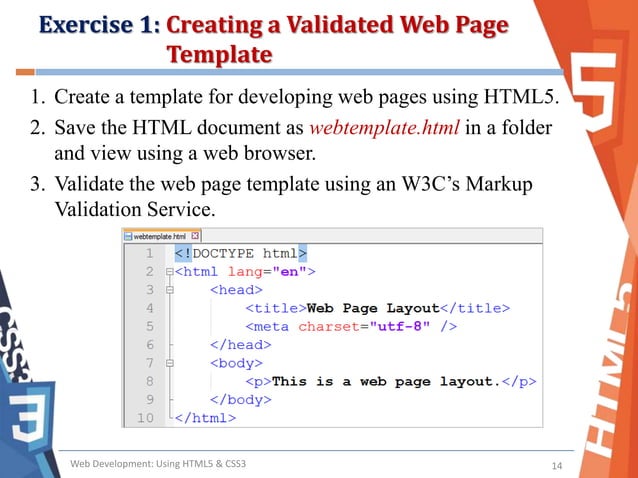The image size is (638, 478).
Task: Click line number 1 in the gutter
Action: coord(149,253)
